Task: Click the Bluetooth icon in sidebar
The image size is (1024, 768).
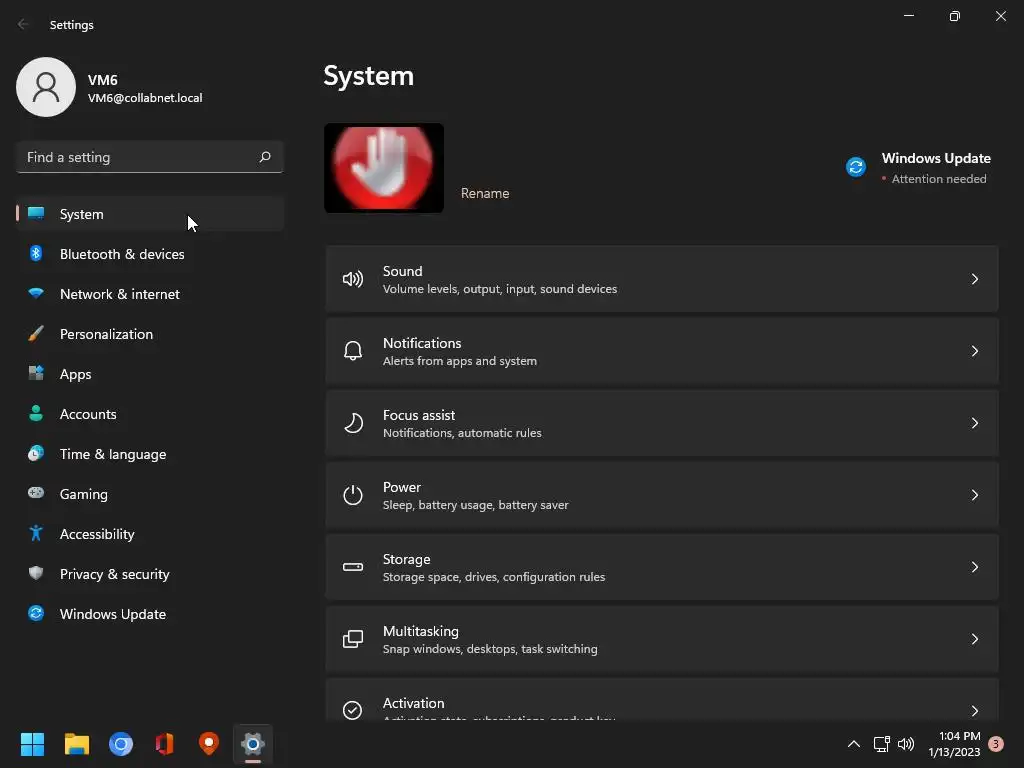Action: click(36, 253)
